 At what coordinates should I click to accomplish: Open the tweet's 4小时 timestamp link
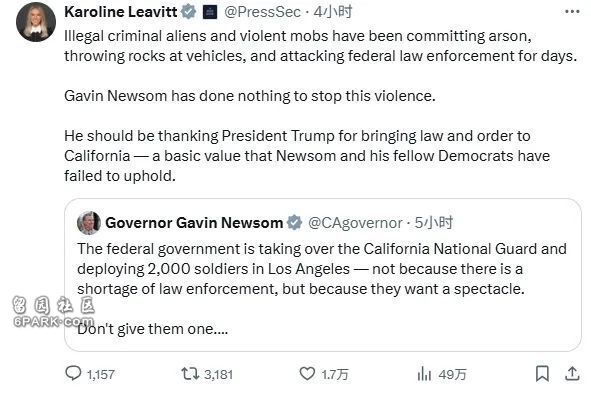tap(333, 12)
